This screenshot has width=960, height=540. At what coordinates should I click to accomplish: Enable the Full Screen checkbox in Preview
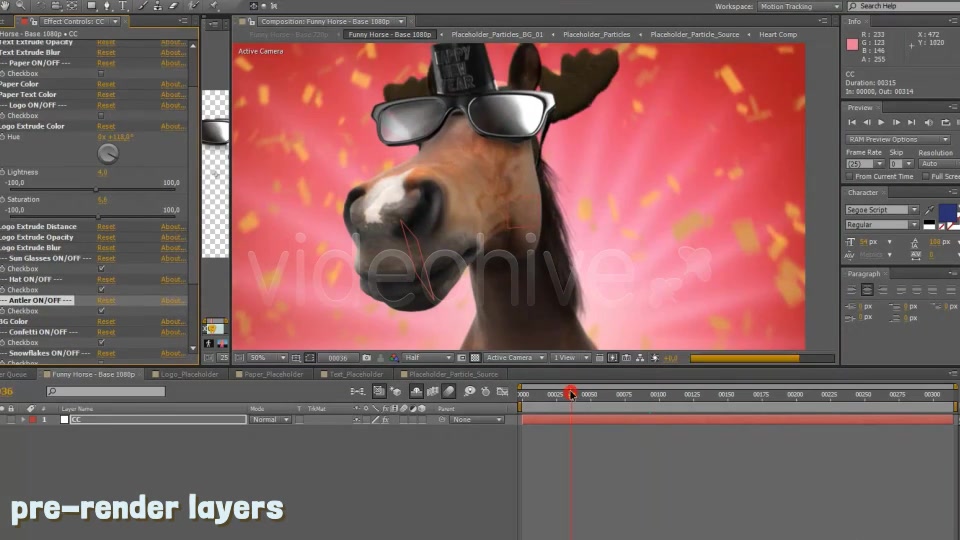tap(925, 176)
